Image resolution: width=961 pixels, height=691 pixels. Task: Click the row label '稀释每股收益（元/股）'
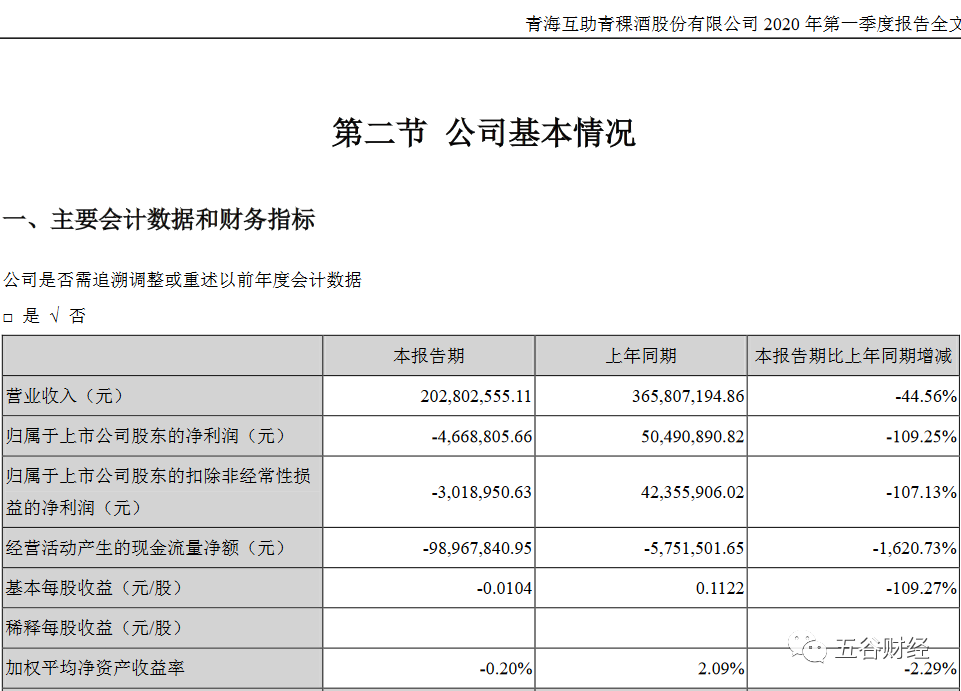94,628
